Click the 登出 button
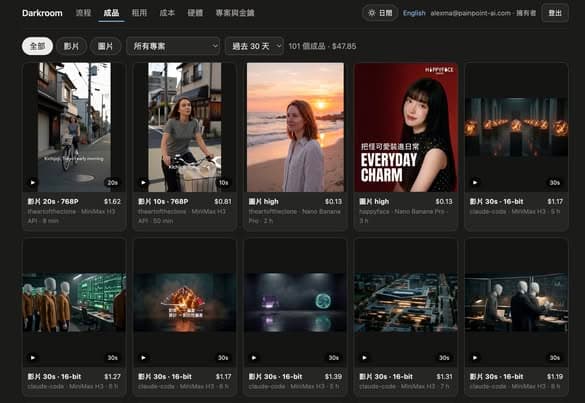 pos(555,13)
